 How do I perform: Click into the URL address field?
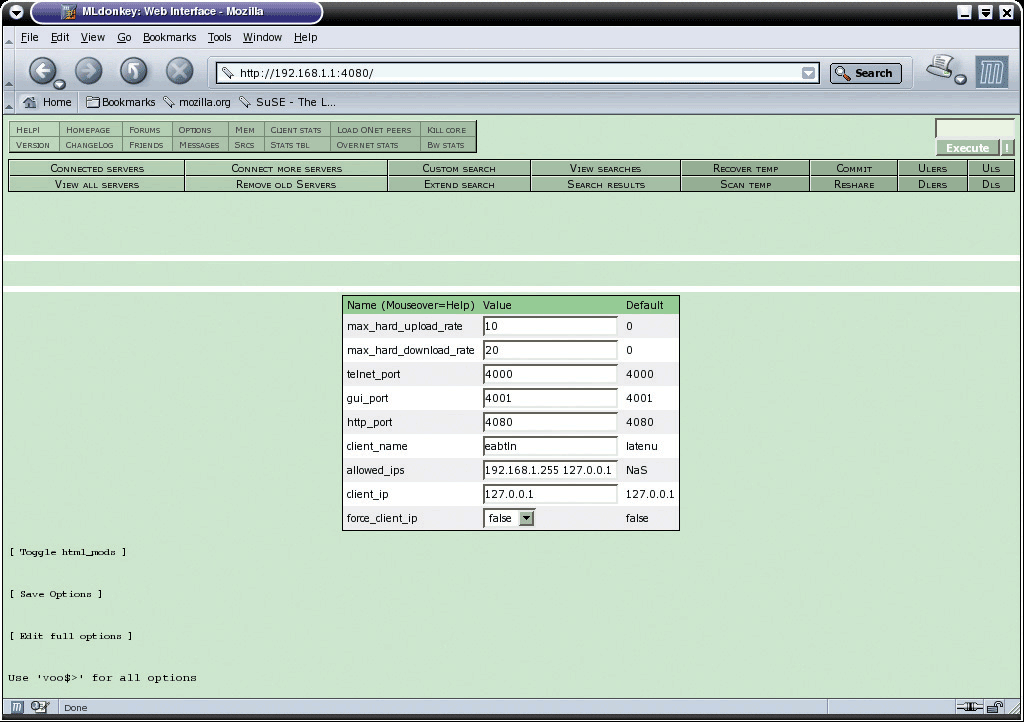pos(516,73)
